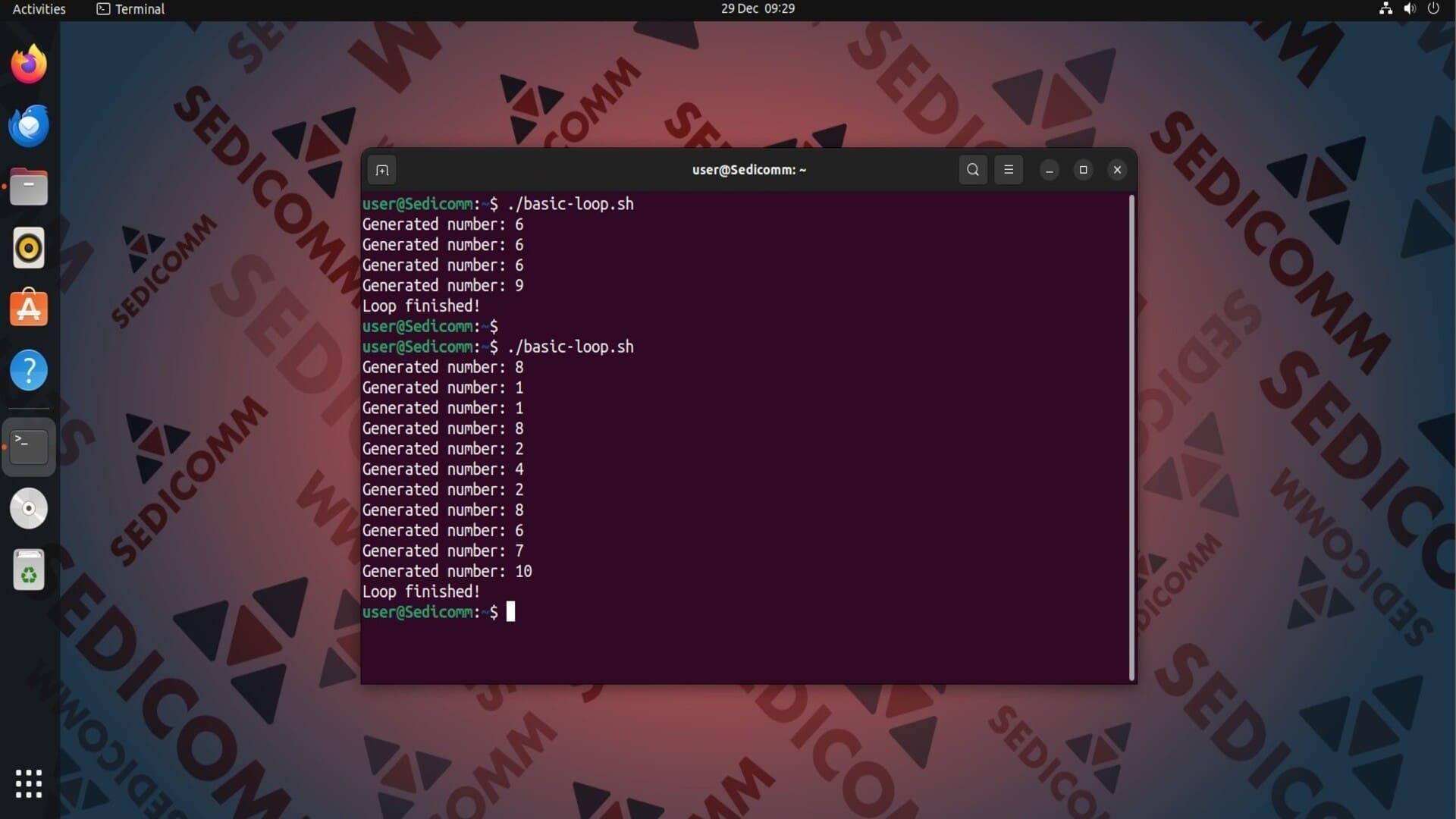The height and width of the screenshot is (819, 1456).
Task: Maximize the terminal window
Action: click(x=1083, y=170)
